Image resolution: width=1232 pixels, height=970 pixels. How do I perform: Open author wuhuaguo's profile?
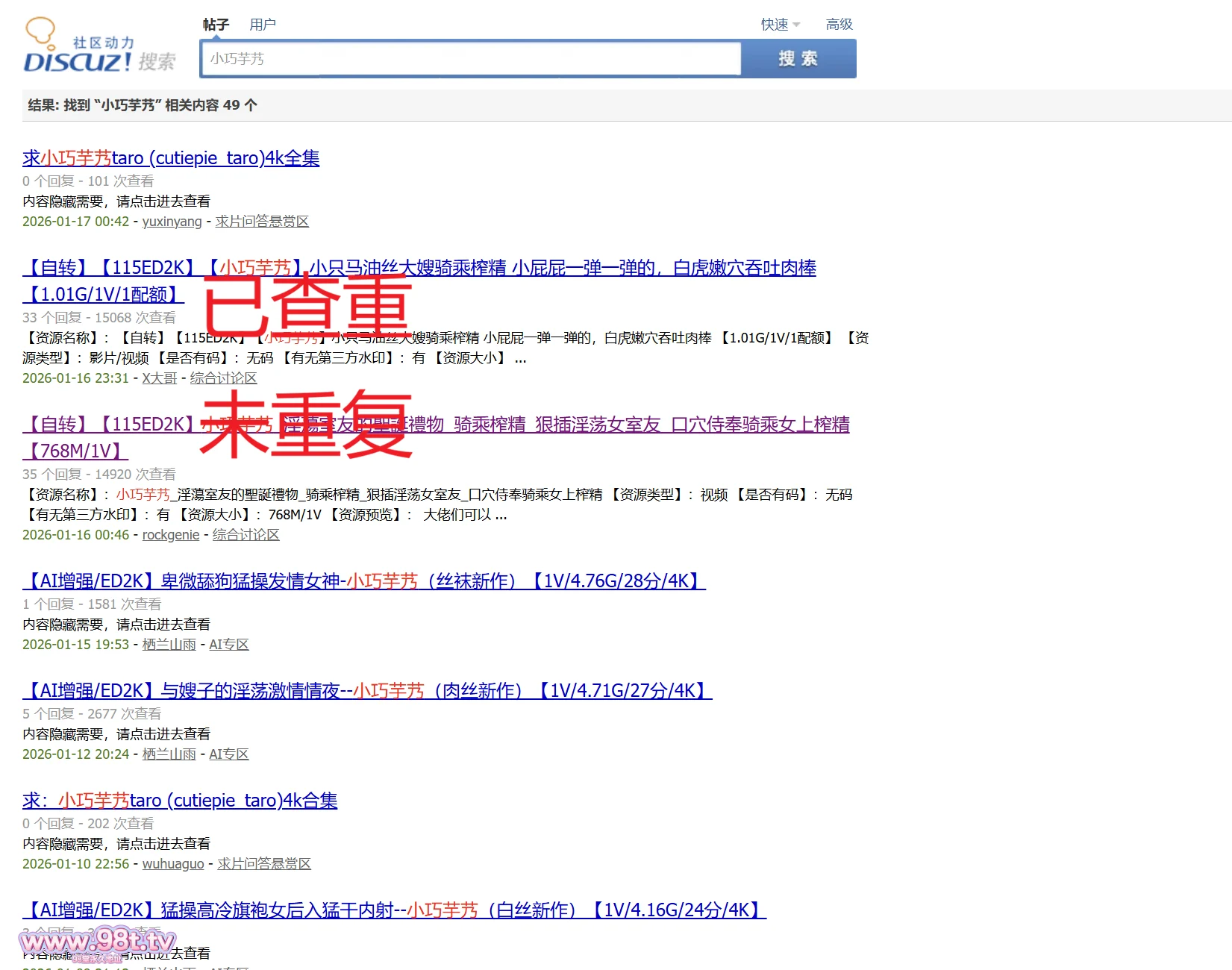coord(173,864)
